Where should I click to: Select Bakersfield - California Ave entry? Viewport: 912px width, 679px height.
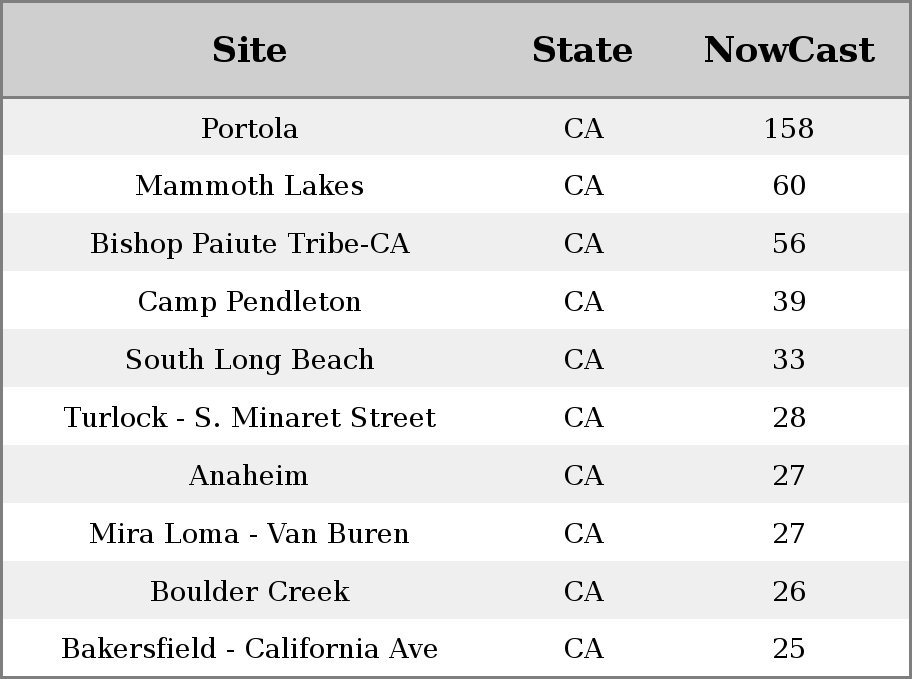250,648
